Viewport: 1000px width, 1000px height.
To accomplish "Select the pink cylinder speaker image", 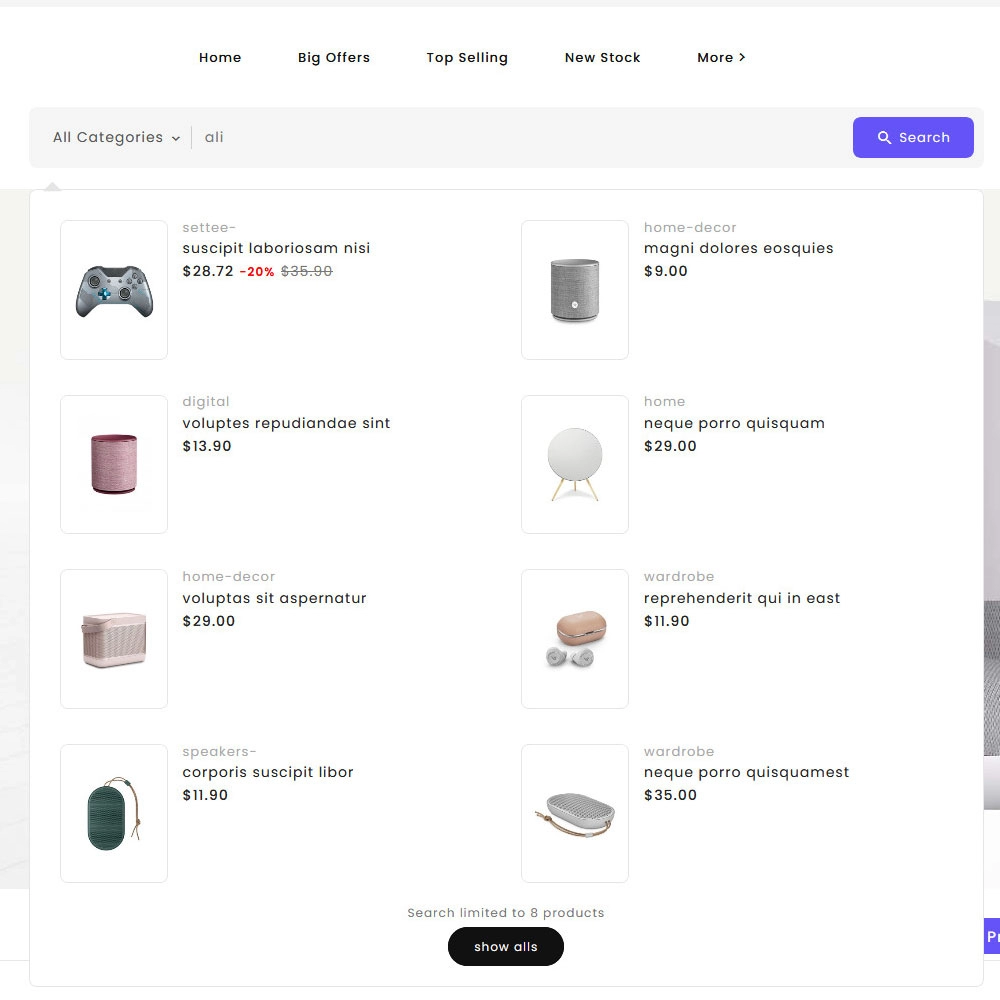I will pos(114,464).
